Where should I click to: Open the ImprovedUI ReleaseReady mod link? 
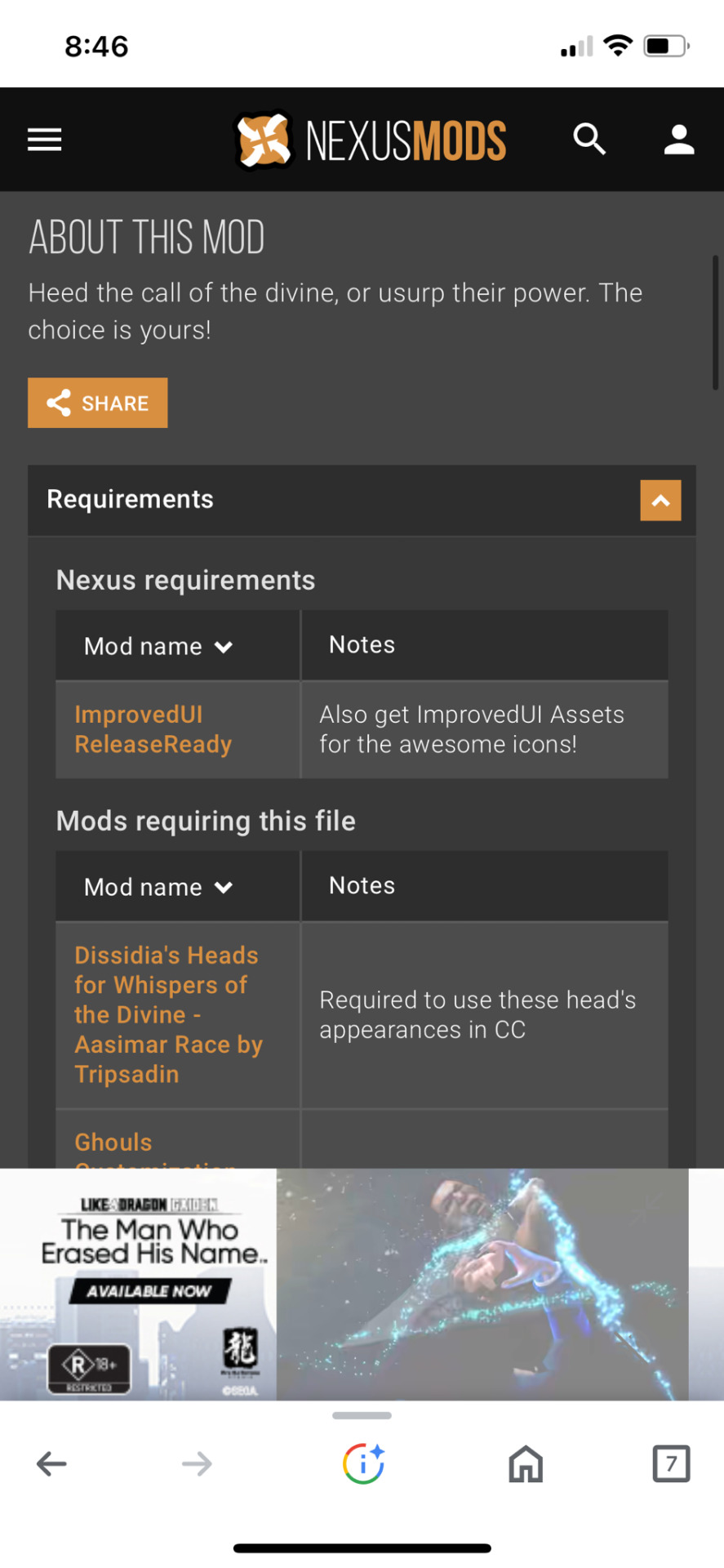pyautogui.click(x=153, y=729)
